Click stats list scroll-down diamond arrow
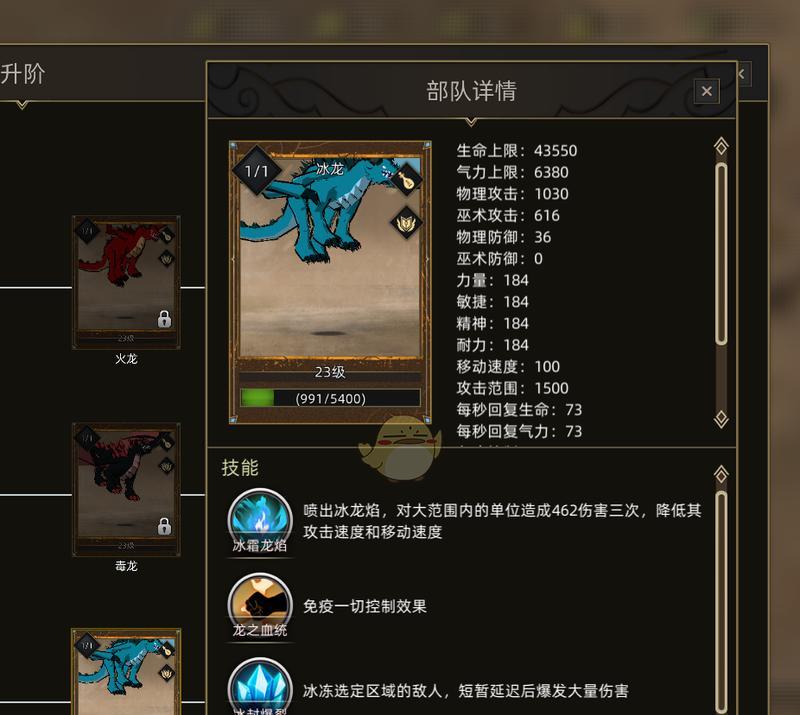Screen dimensions: 800x715 (721, 418)
